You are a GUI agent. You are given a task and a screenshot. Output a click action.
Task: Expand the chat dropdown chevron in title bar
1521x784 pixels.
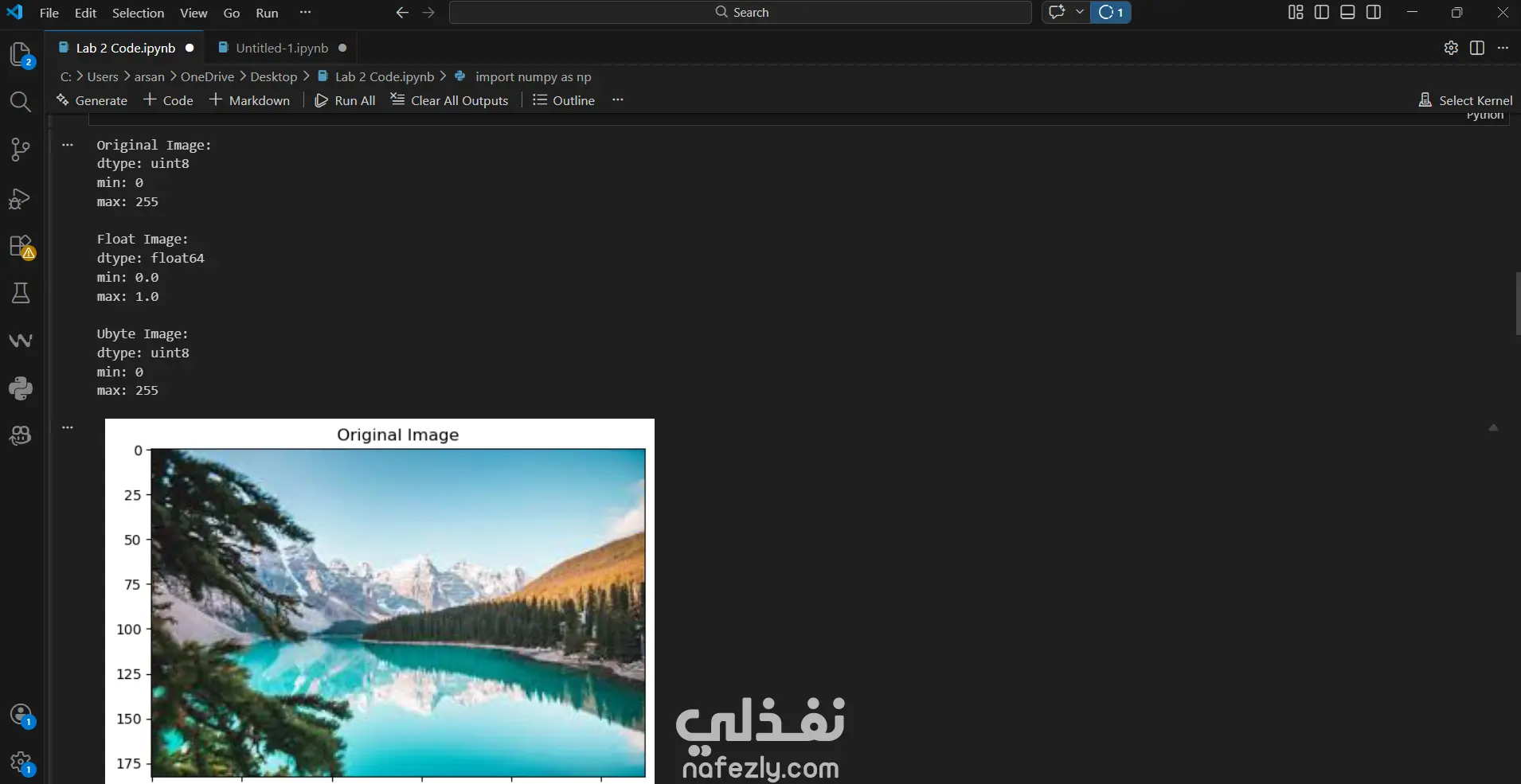coord(1080,12)
